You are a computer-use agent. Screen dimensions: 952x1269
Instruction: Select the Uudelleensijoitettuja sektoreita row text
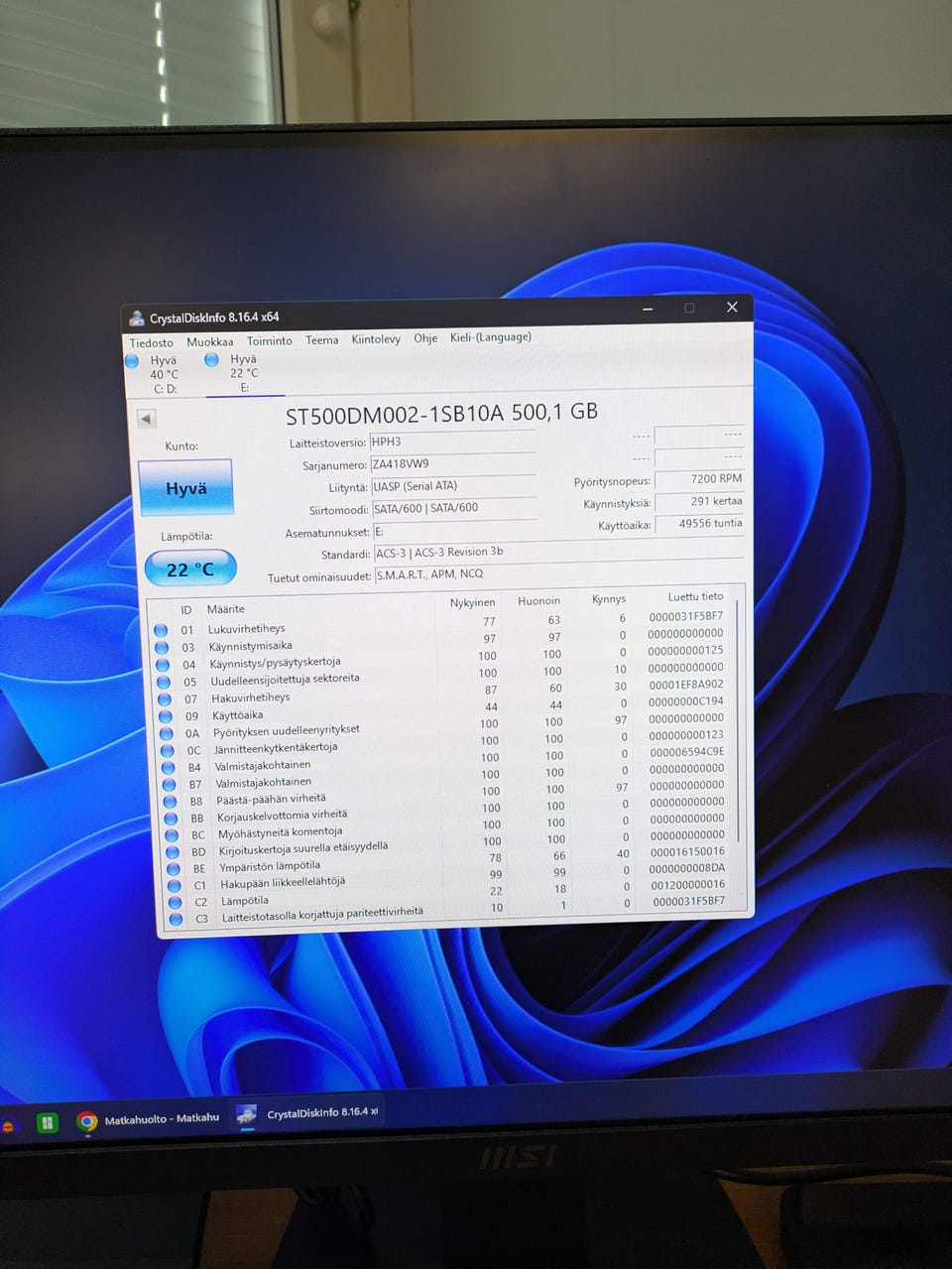click(285, 680)
